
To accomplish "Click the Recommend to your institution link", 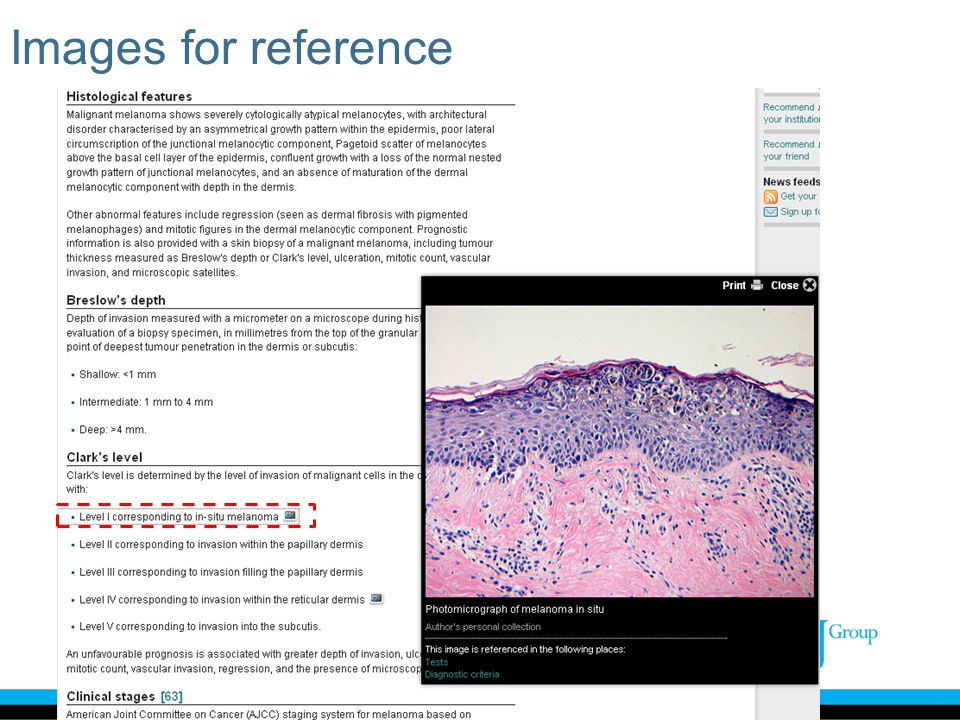I will tap(791, 113).
